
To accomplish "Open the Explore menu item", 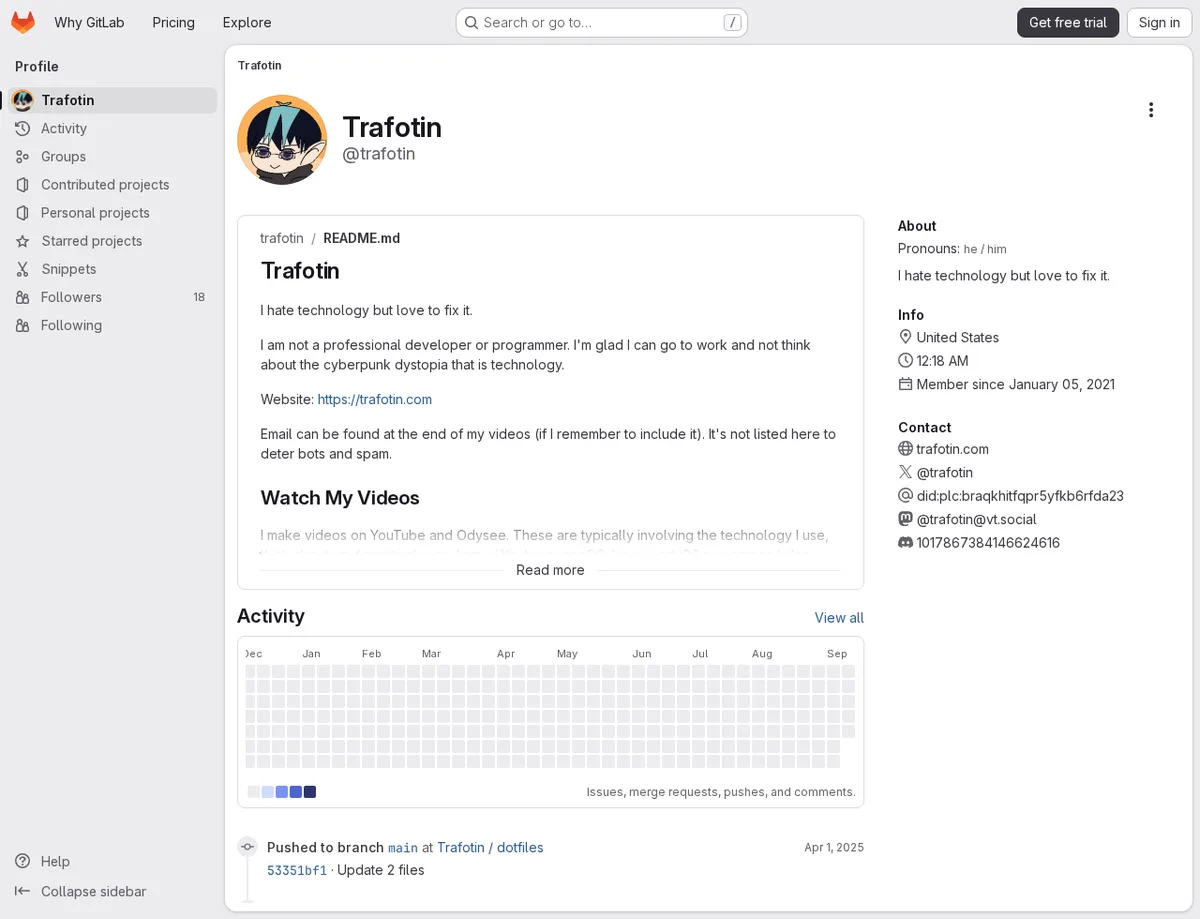I will click(247, 22).
